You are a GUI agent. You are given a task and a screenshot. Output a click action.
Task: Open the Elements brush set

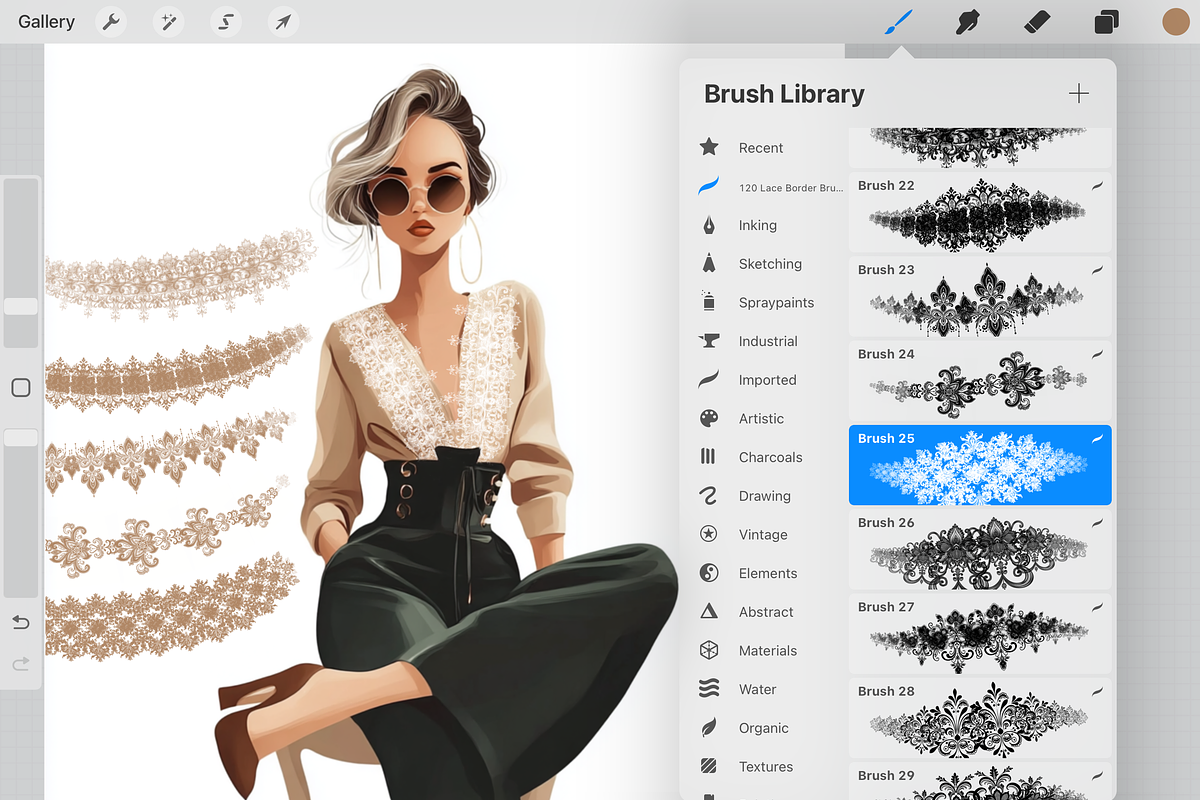[768, 574]
